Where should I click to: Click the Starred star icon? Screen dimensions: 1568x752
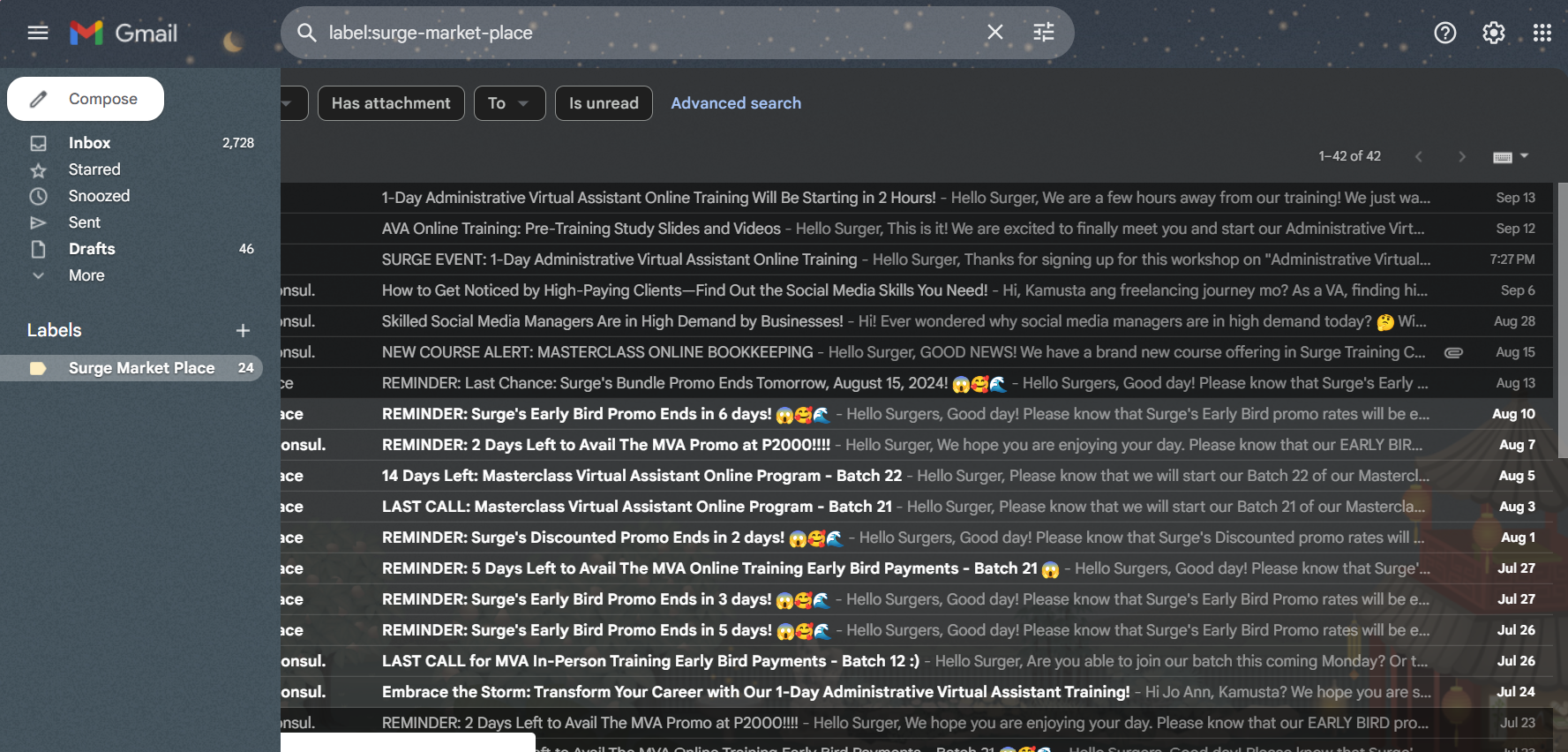(x=38, y=169)
